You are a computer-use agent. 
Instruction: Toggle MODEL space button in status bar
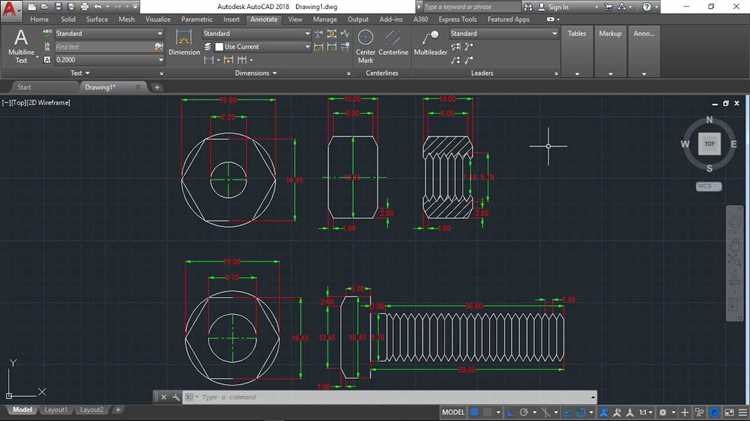[453, 411]
